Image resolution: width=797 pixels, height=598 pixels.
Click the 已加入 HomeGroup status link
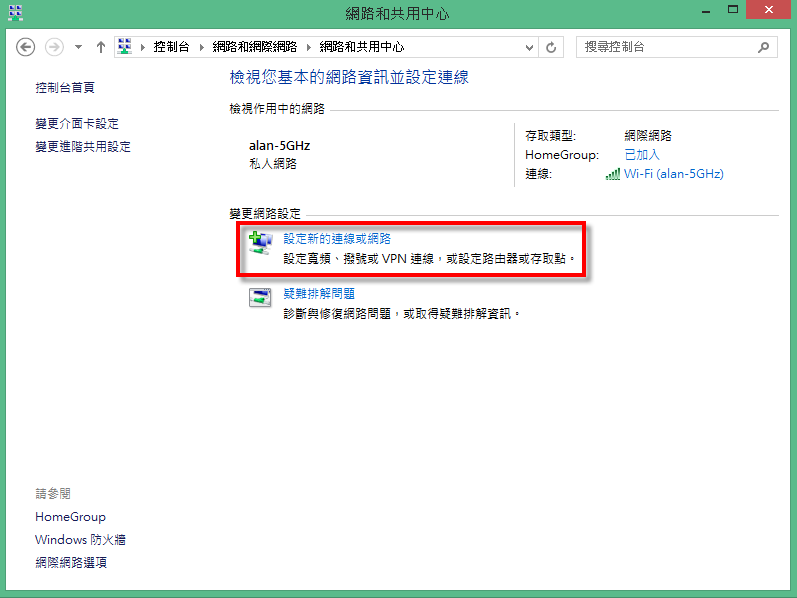click(x=642, y=155)
